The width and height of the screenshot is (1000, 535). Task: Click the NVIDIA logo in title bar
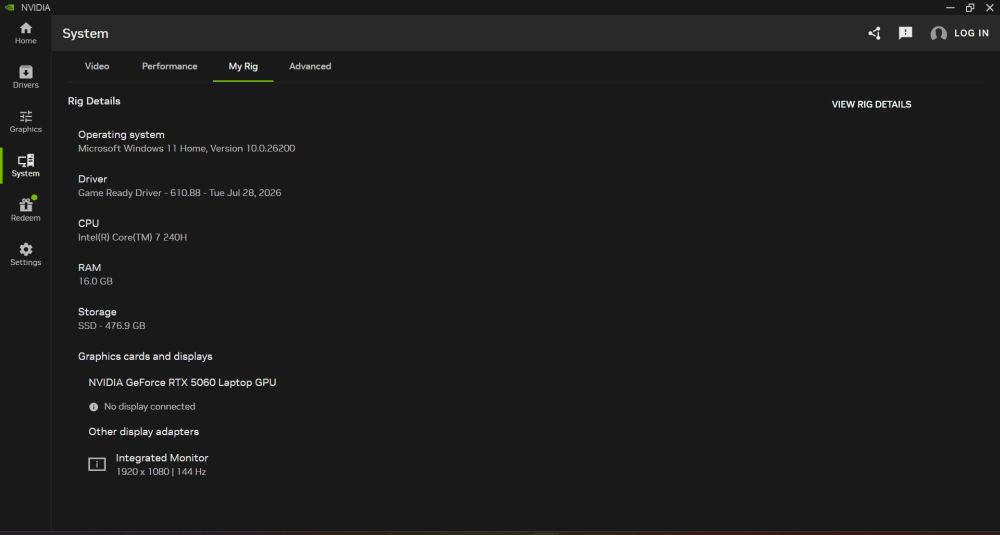coord(9,8)
